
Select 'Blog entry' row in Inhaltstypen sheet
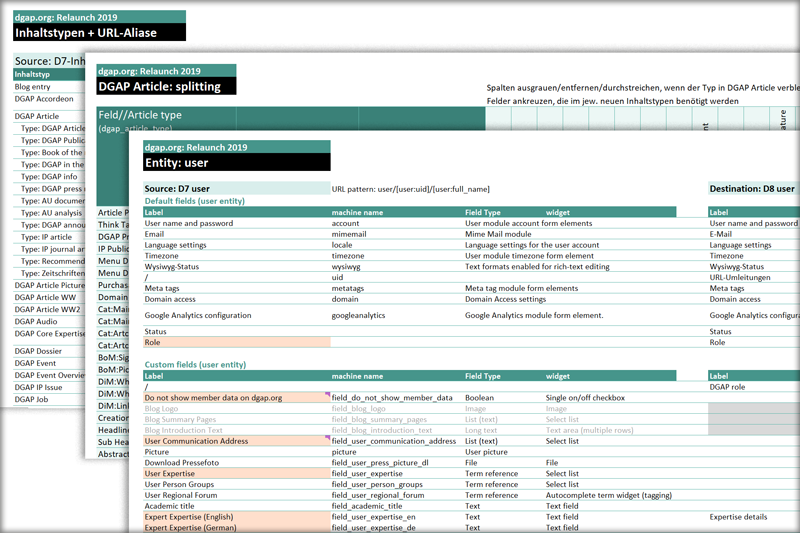coord(33,87)
